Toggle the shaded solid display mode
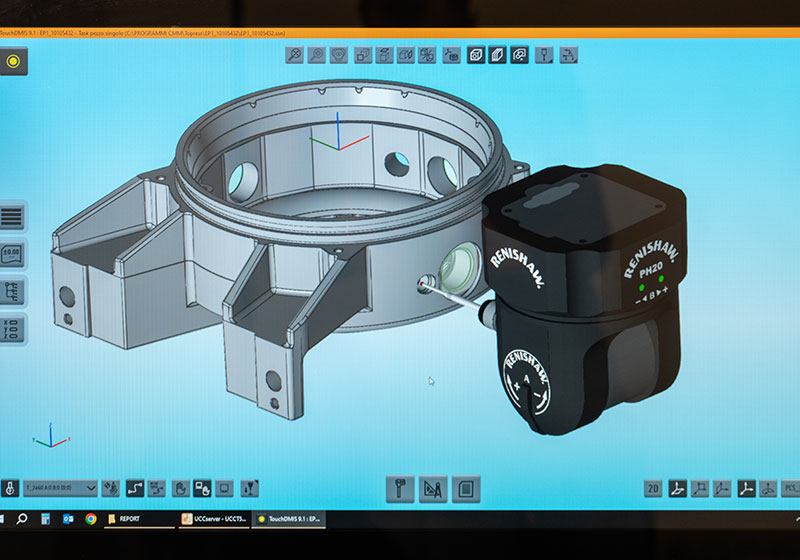The height and width of the screenshot is (560, 800). pos(497,55)
